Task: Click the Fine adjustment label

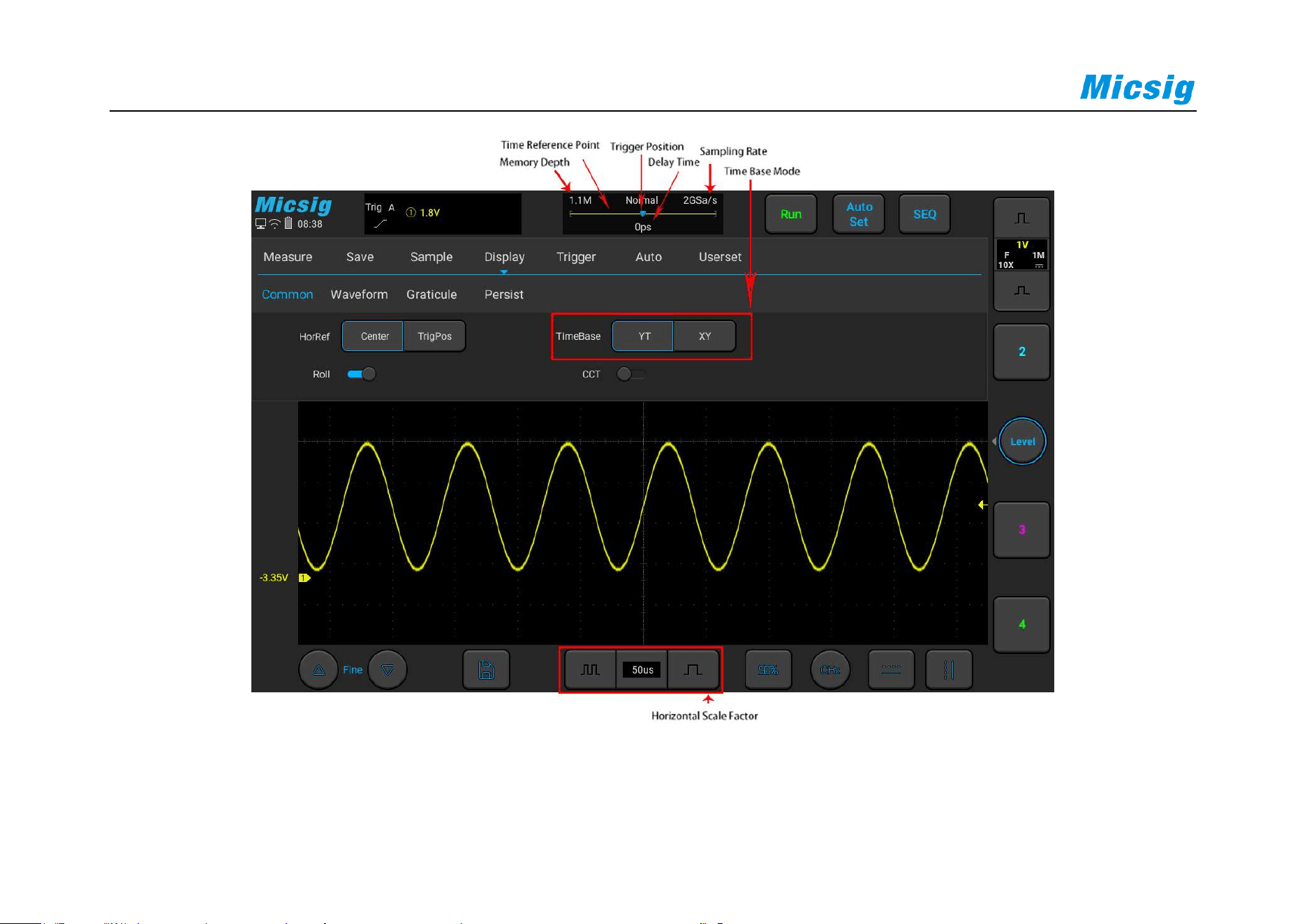Action: 353,670
